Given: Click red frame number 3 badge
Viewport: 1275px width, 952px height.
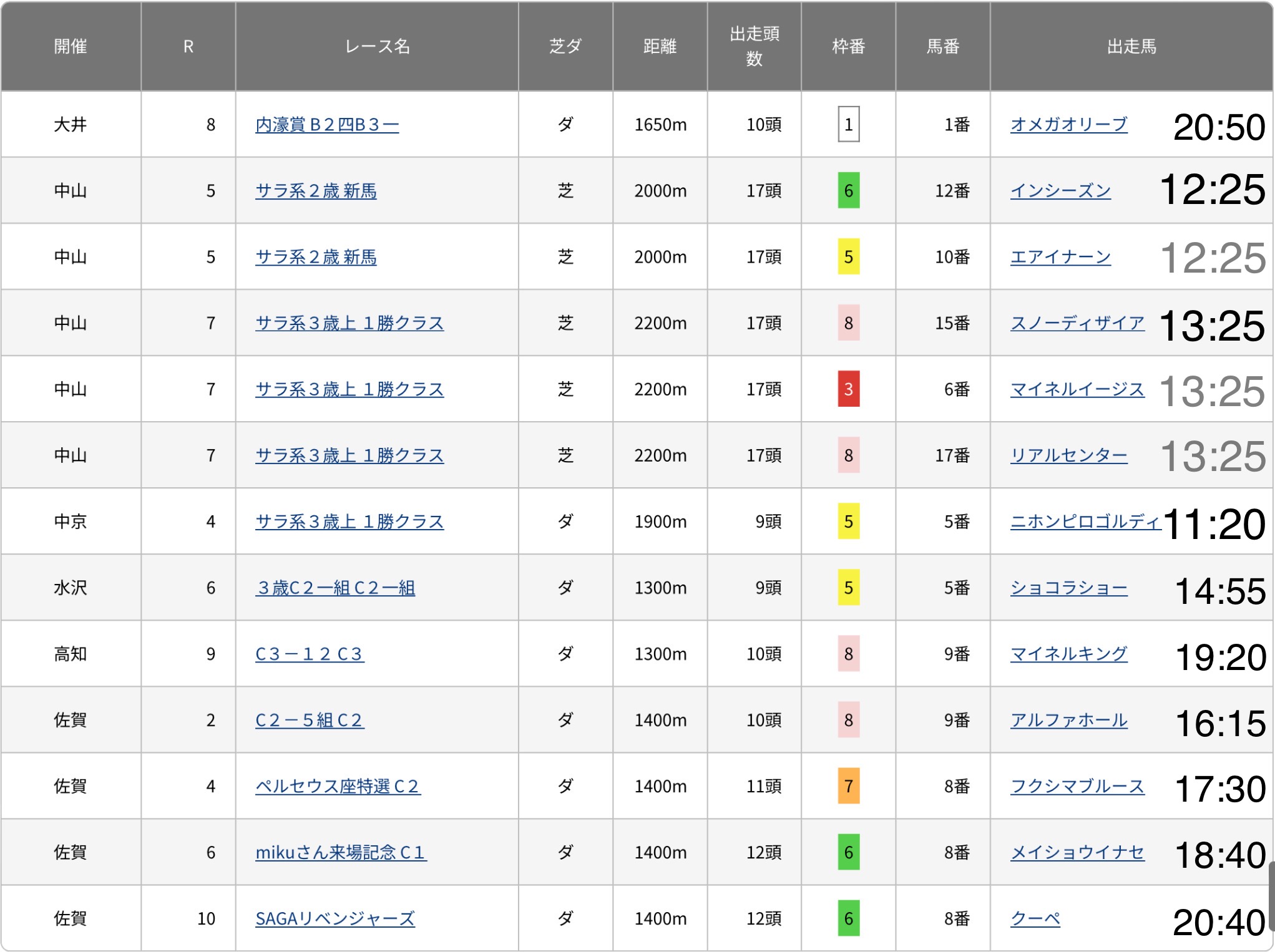Looking at the screenshot, I should click(x=848, y=389).
